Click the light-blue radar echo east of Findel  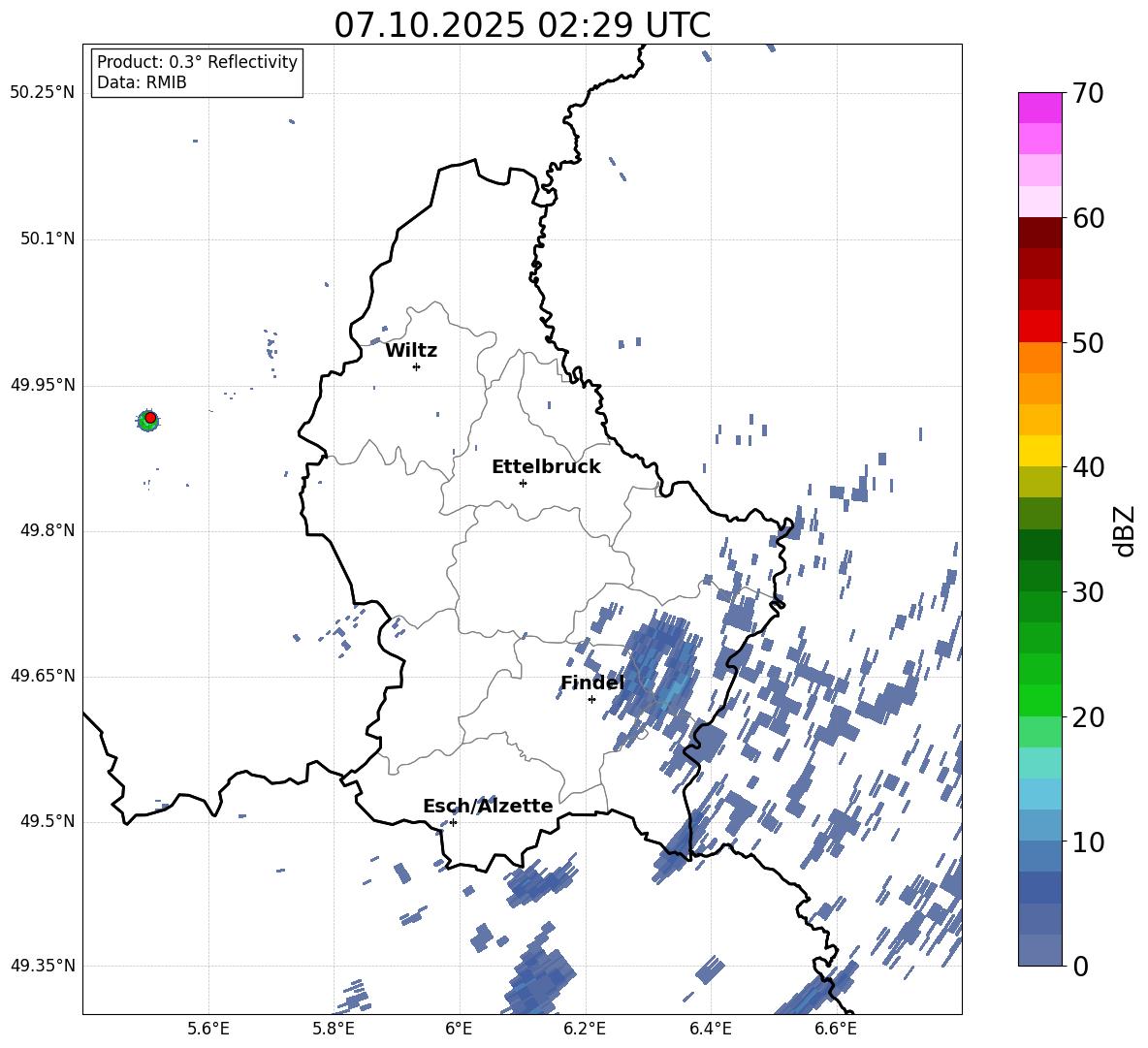pos(674,690)
